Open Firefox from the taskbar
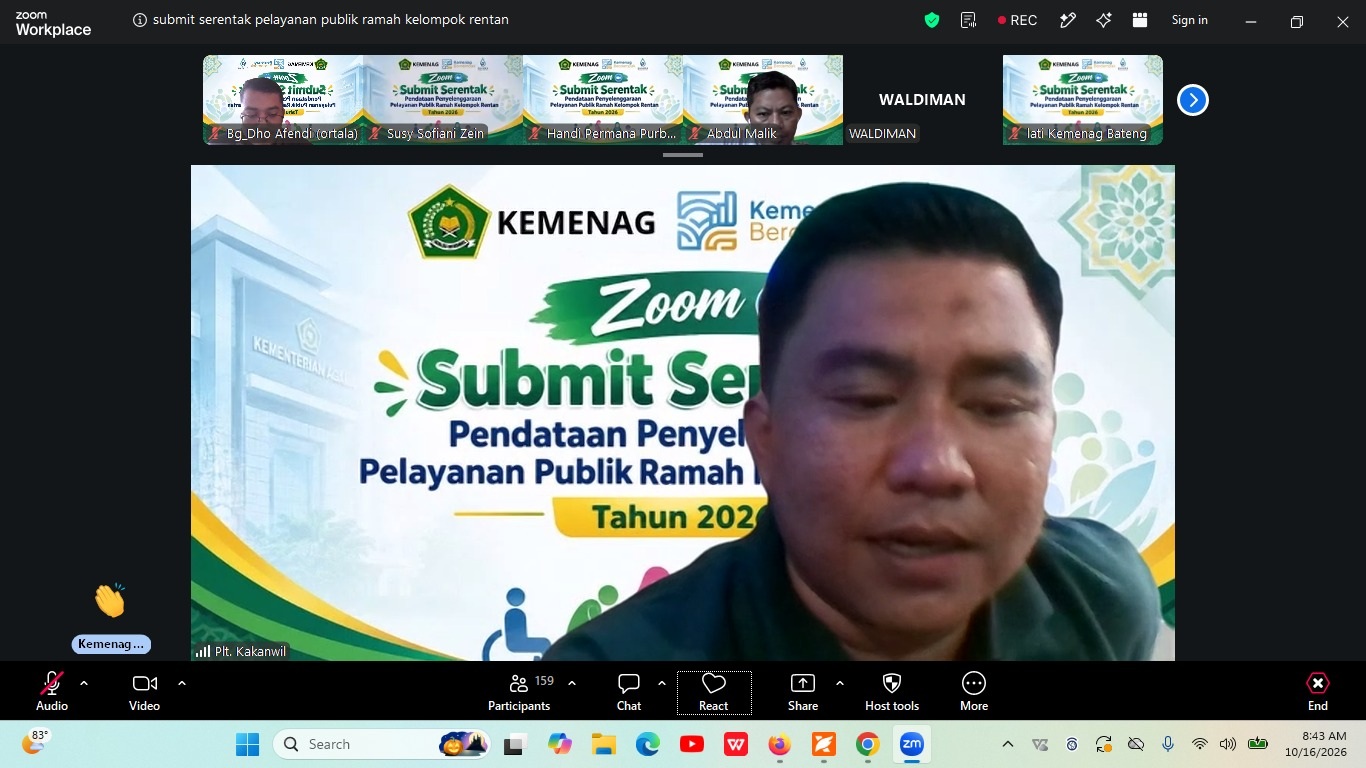 click(780, 744)
